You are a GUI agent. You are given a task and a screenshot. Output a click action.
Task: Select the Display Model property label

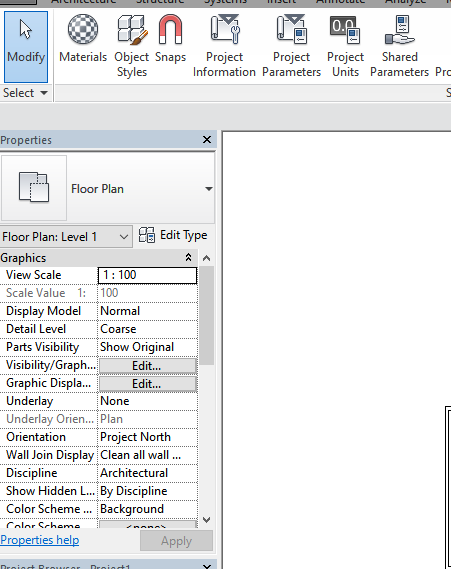(x=43, y=311)
